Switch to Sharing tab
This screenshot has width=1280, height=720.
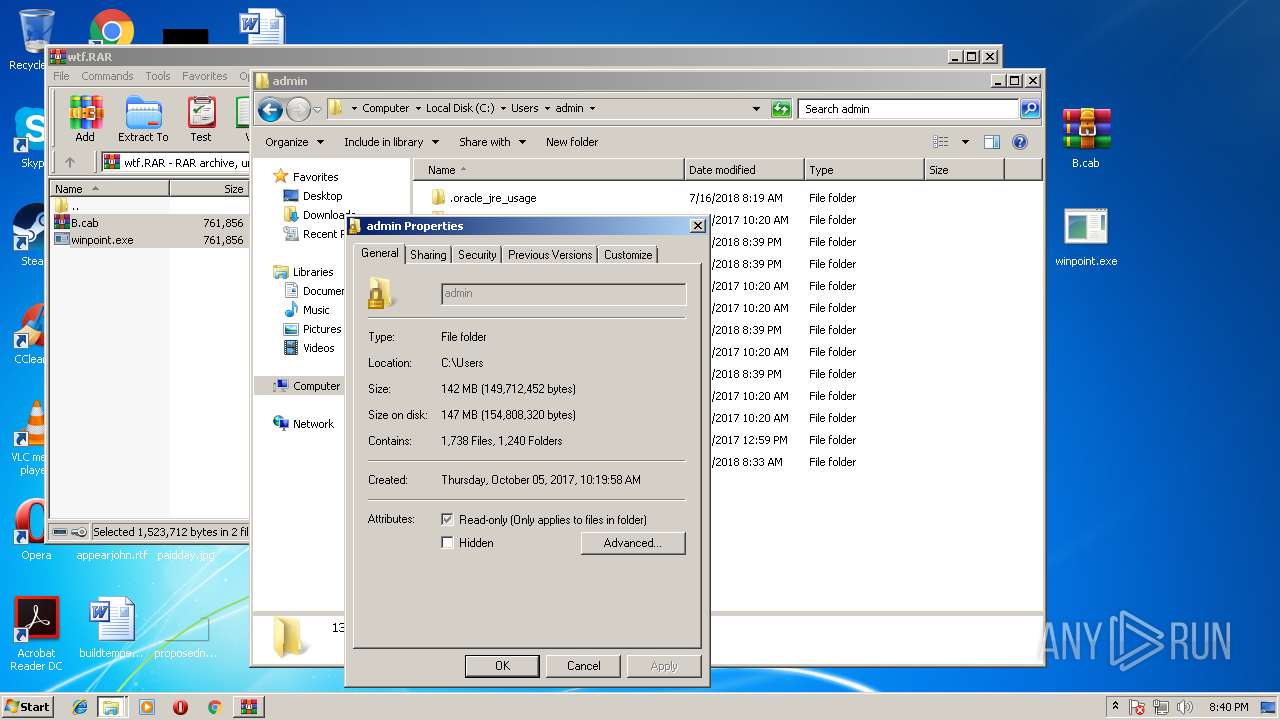(x=428, y=255)
